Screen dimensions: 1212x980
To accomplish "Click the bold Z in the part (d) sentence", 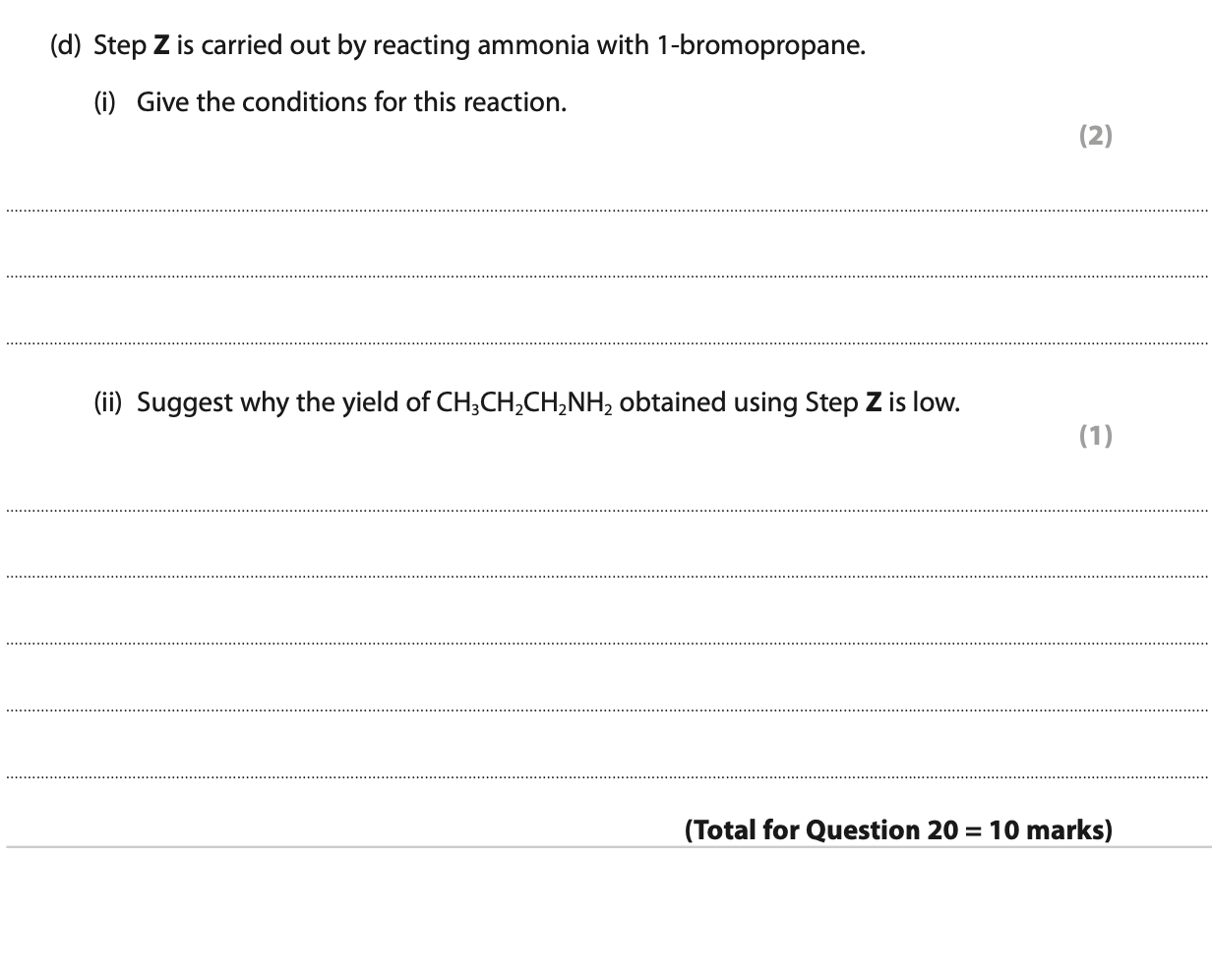I will point(162,46).
